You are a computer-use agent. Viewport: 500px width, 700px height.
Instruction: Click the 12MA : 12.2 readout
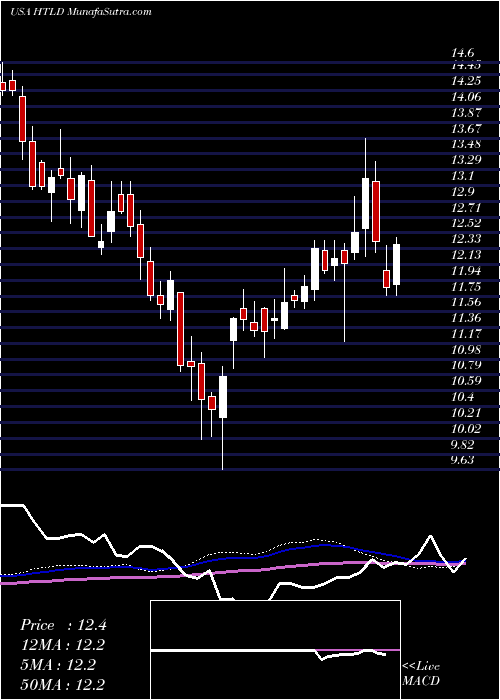coord(63,645)
